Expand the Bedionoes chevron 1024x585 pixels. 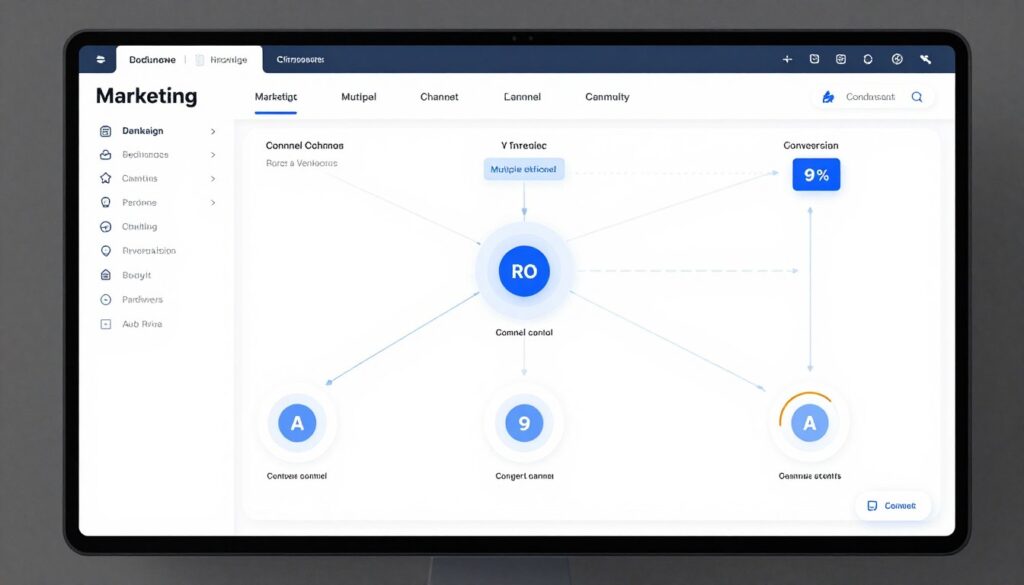click(213, 155)
